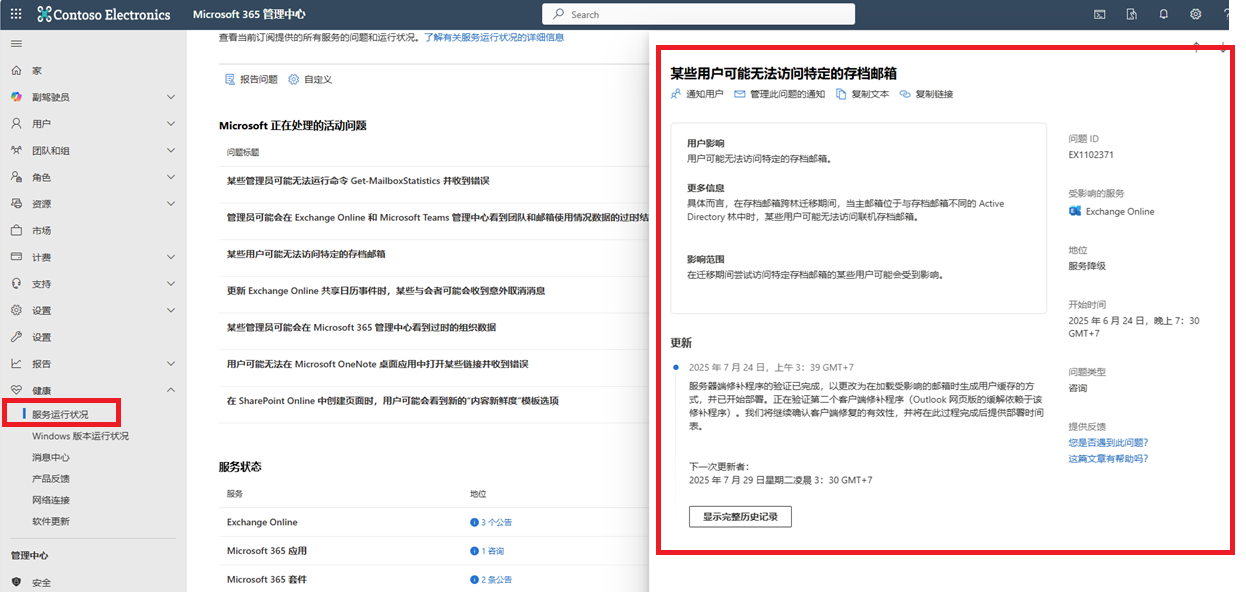Collapse sidebar with the hamburger icon
Image resolution: width=1246 pixels, height=592 pixels.
click(16, 44)
